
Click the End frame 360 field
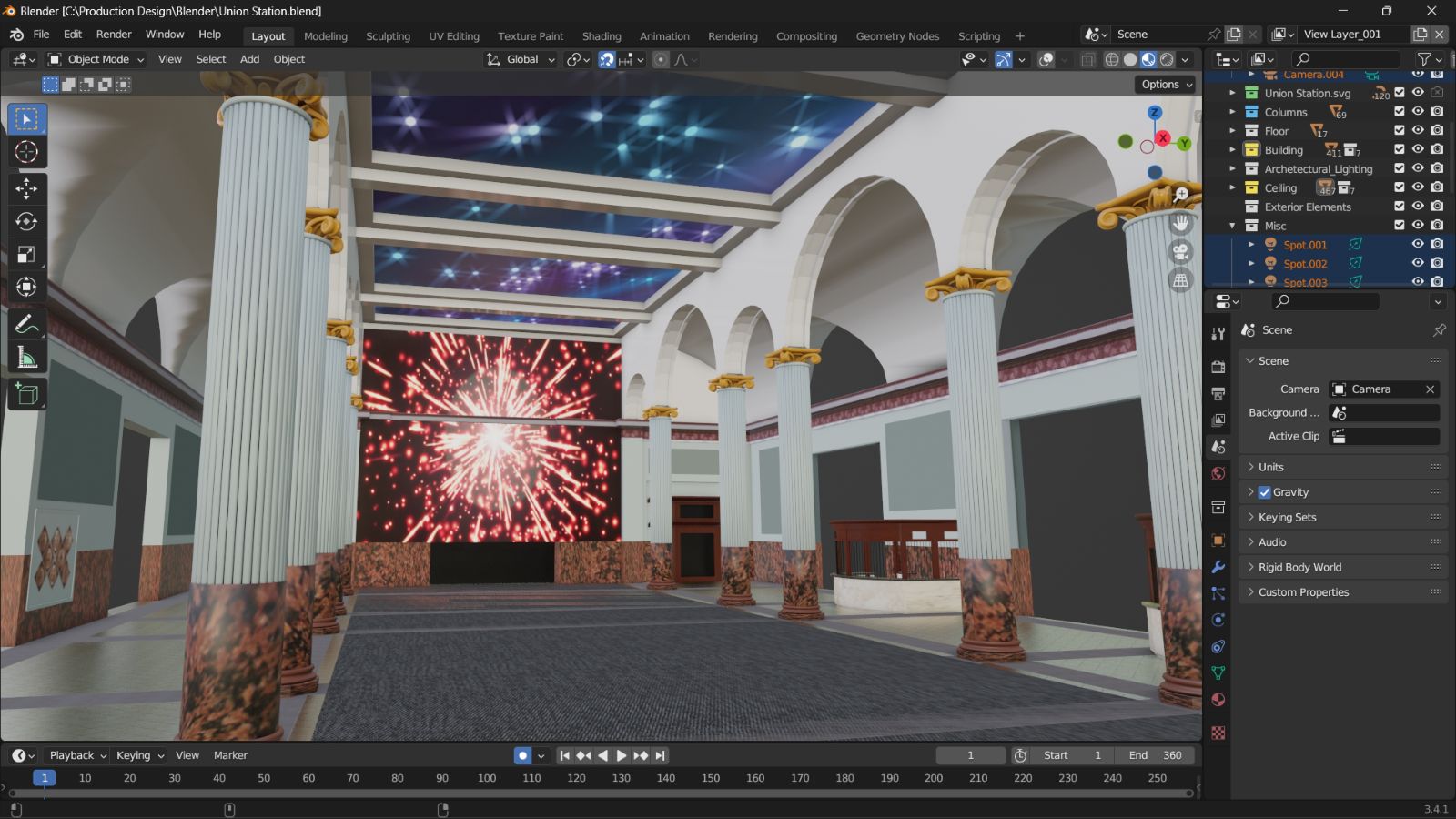1157,755
